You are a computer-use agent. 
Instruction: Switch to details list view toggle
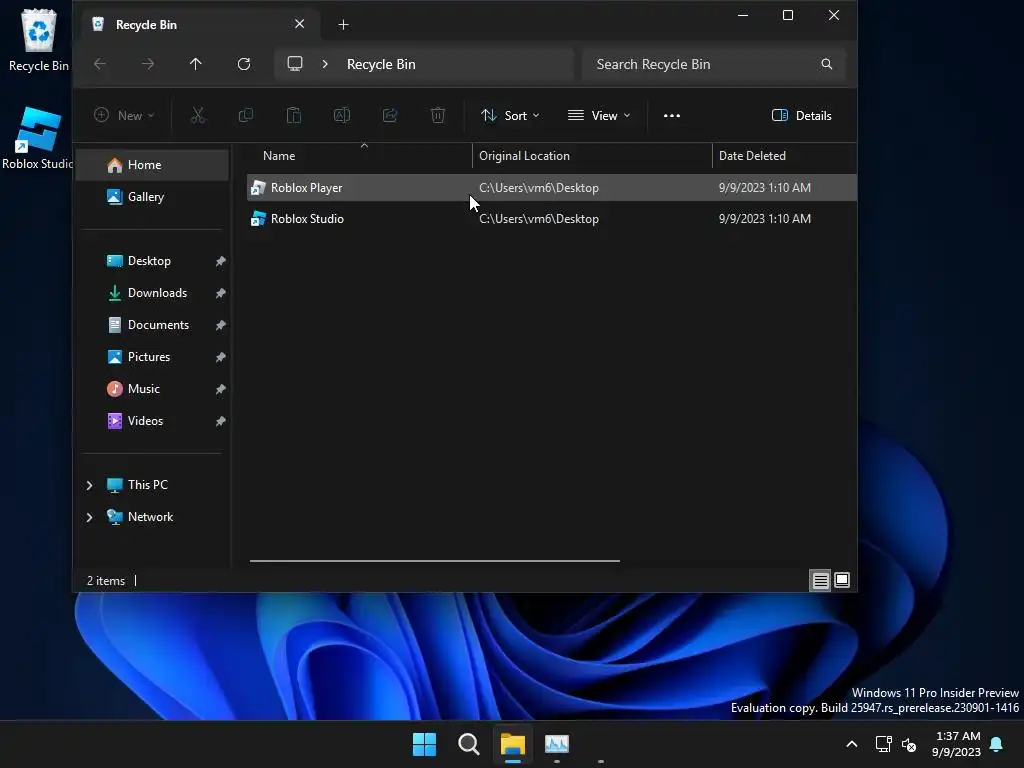[x=821, y=580]
